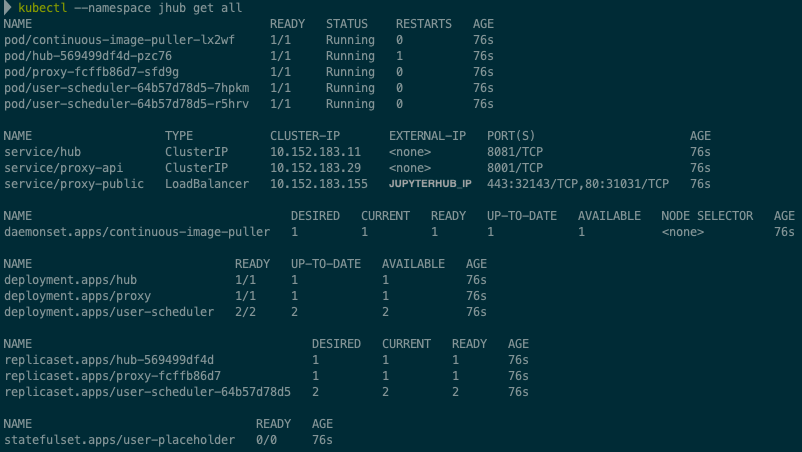Select daemonset.apps/continuous-image-puller name
The height and width of the screenshot is (452, 802).
(137, 232)
